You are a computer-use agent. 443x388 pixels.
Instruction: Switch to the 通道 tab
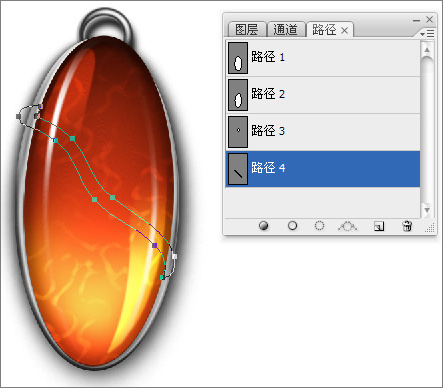pyautogui.click(x=286, y=30)
